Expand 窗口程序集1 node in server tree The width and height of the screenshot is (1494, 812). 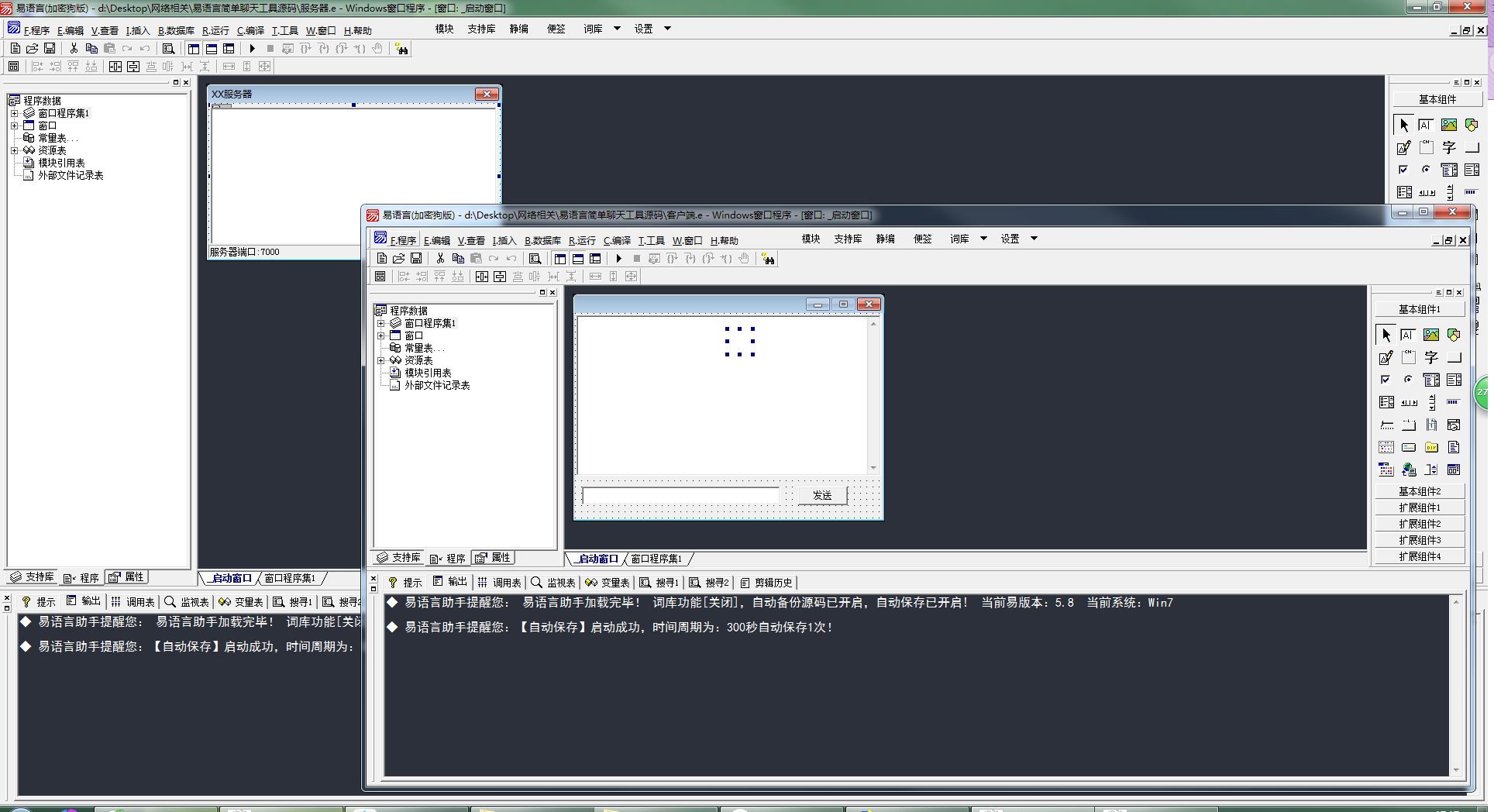pyautogui.click(x=14, y=113)
